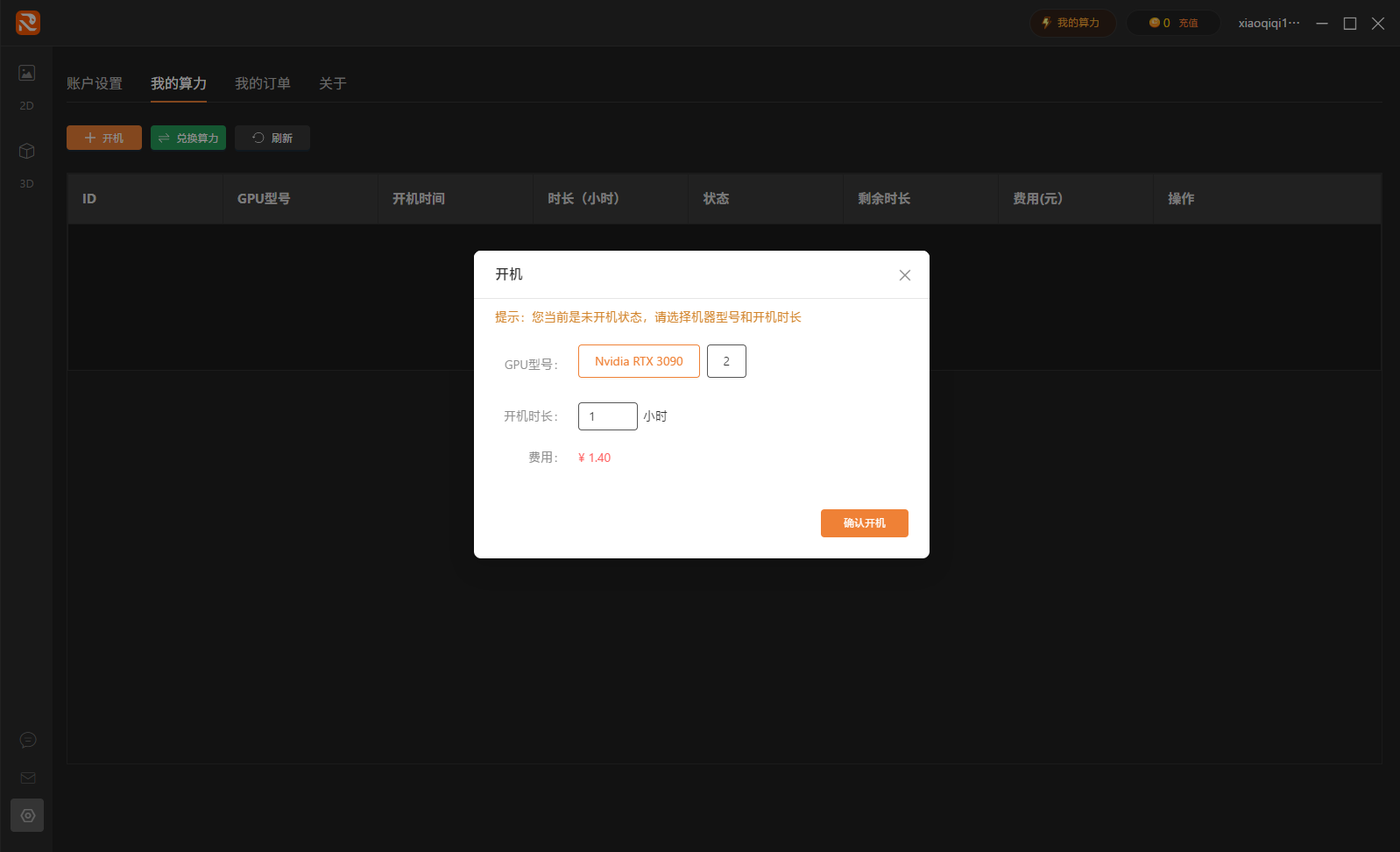The height and width of the screenshot is (852, 1400).
Task: Click the green 兑换算力 button
Action: tap(188, 138)
